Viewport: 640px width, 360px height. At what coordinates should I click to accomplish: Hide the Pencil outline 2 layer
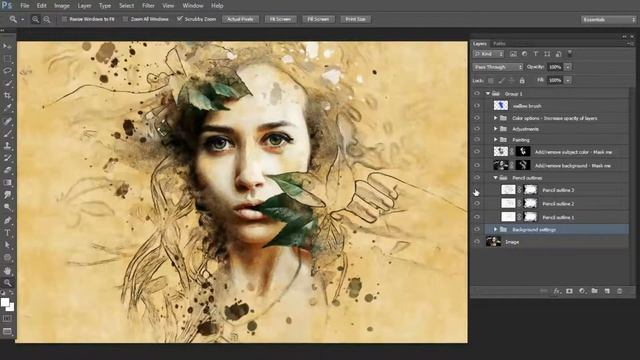click(477, 203)
